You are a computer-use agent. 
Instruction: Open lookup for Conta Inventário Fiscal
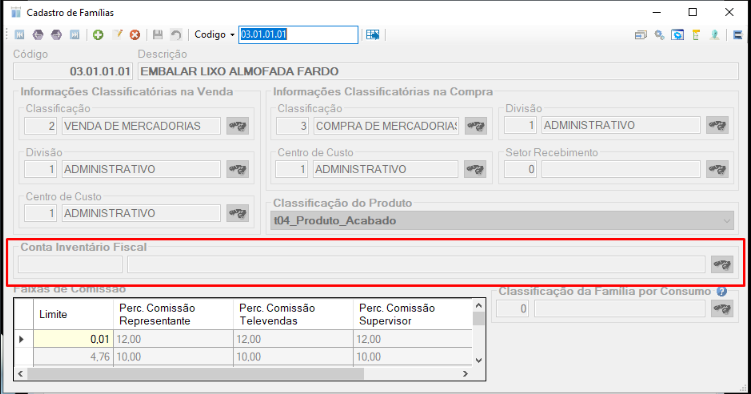point(722,264)
